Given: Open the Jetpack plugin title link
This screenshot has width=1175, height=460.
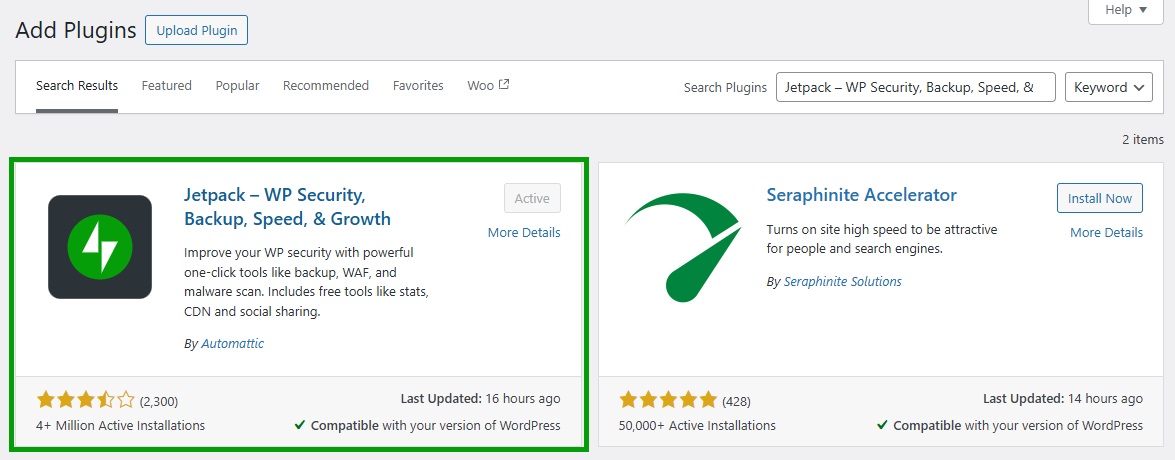Looking at the screenshot, I should (288, 207).
